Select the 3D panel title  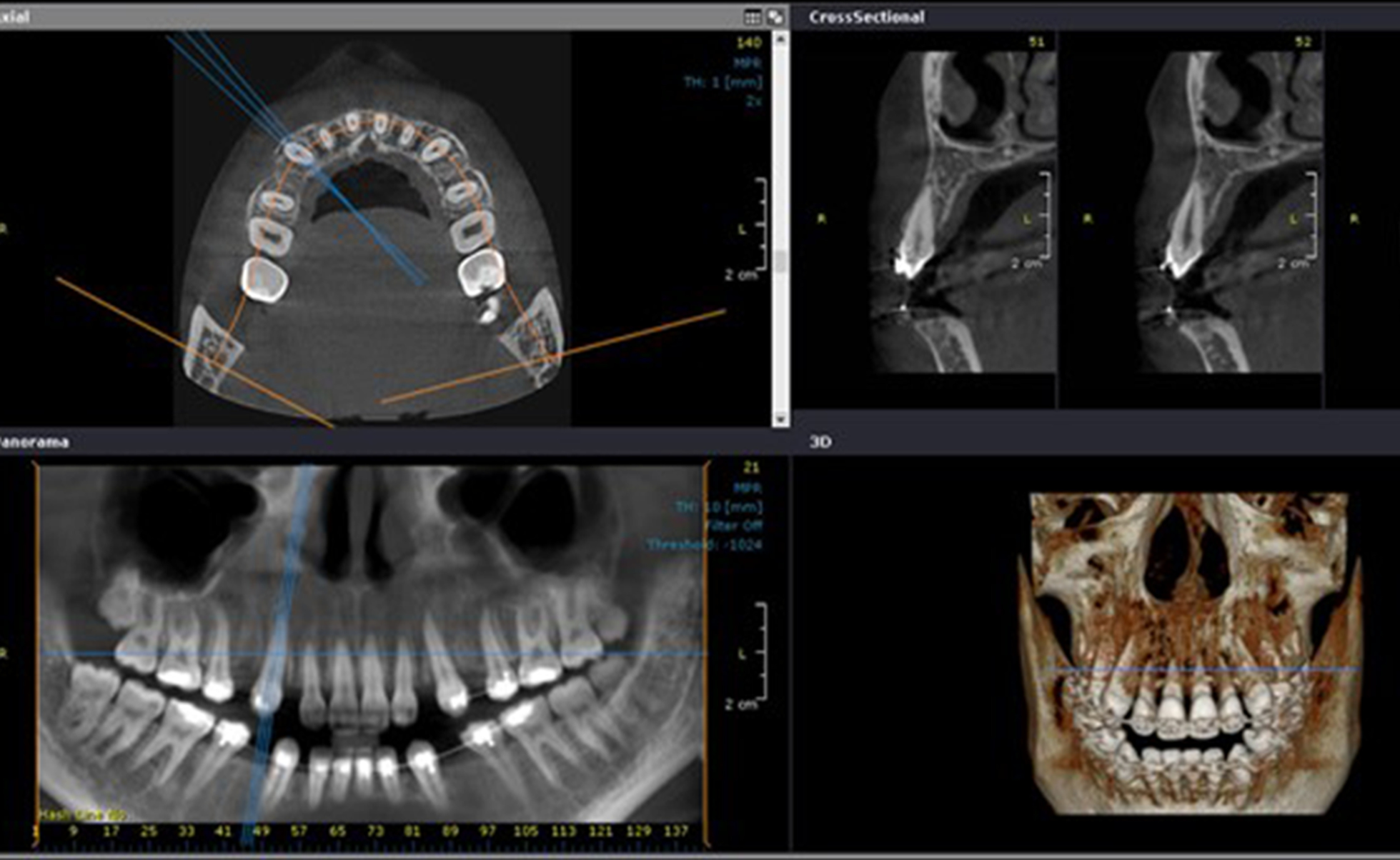820,442
